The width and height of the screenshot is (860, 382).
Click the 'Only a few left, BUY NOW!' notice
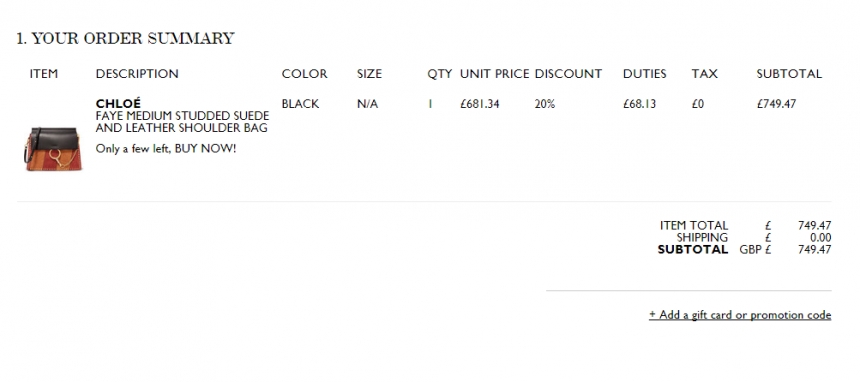coord(166,148)
